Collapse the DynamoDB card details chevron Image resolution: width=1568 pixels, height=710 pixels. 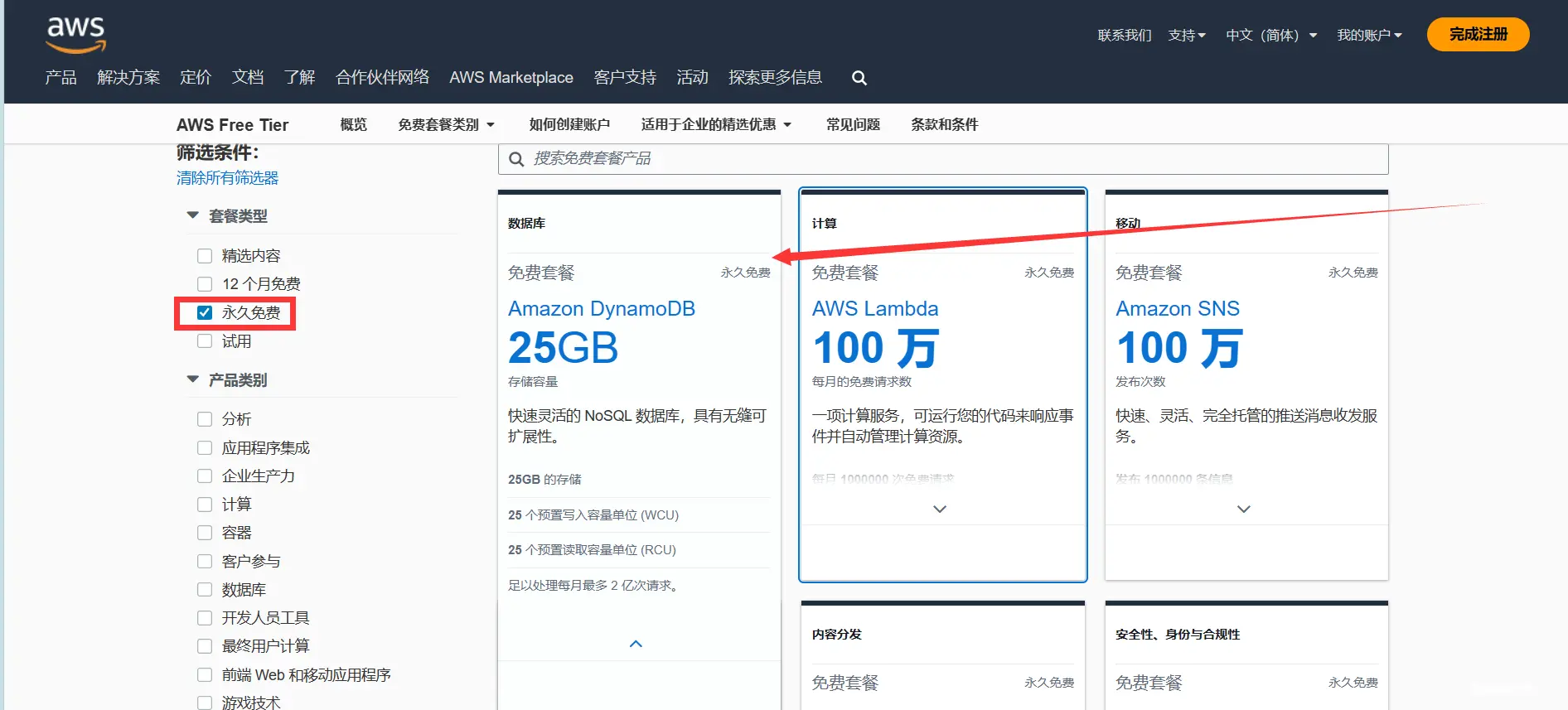pyautogui.click(x=636, y=644)
